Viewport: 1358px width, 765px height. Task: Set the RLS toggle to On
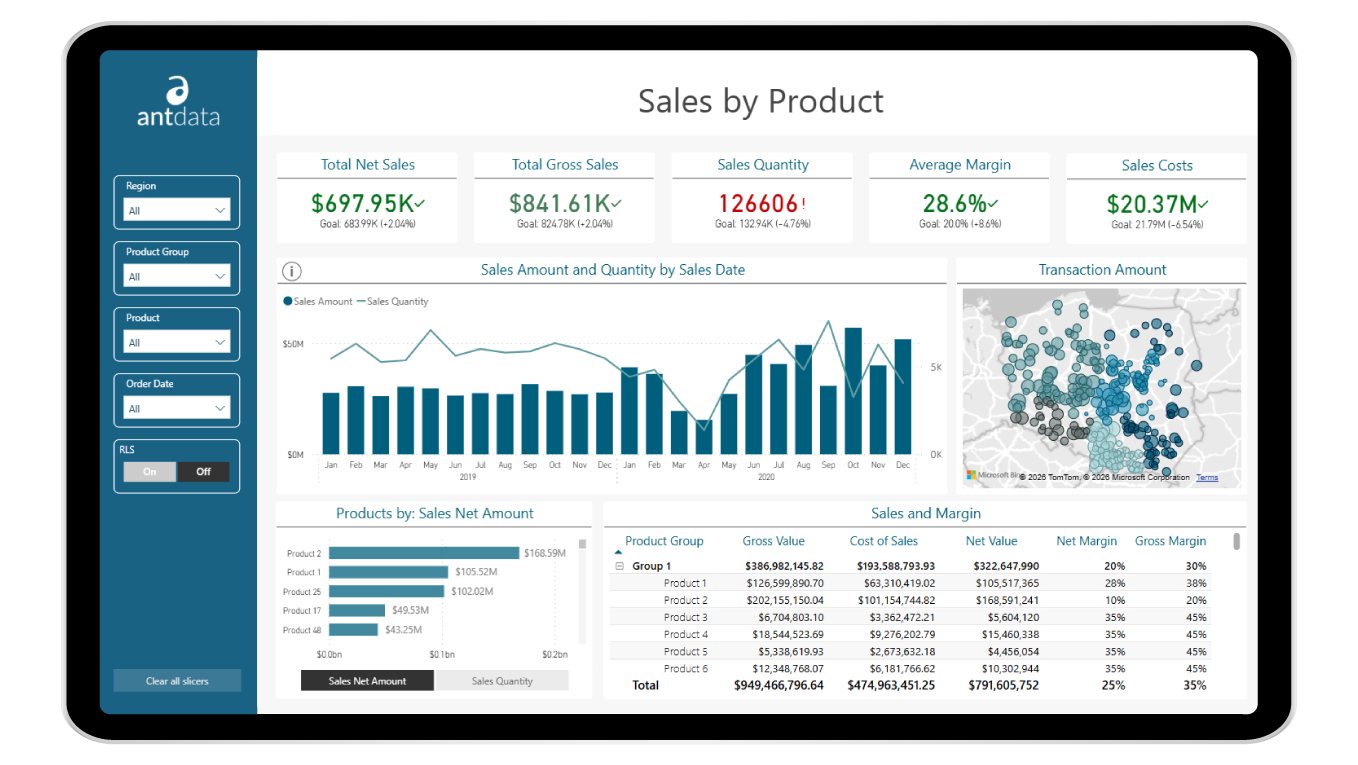[148, 471]
